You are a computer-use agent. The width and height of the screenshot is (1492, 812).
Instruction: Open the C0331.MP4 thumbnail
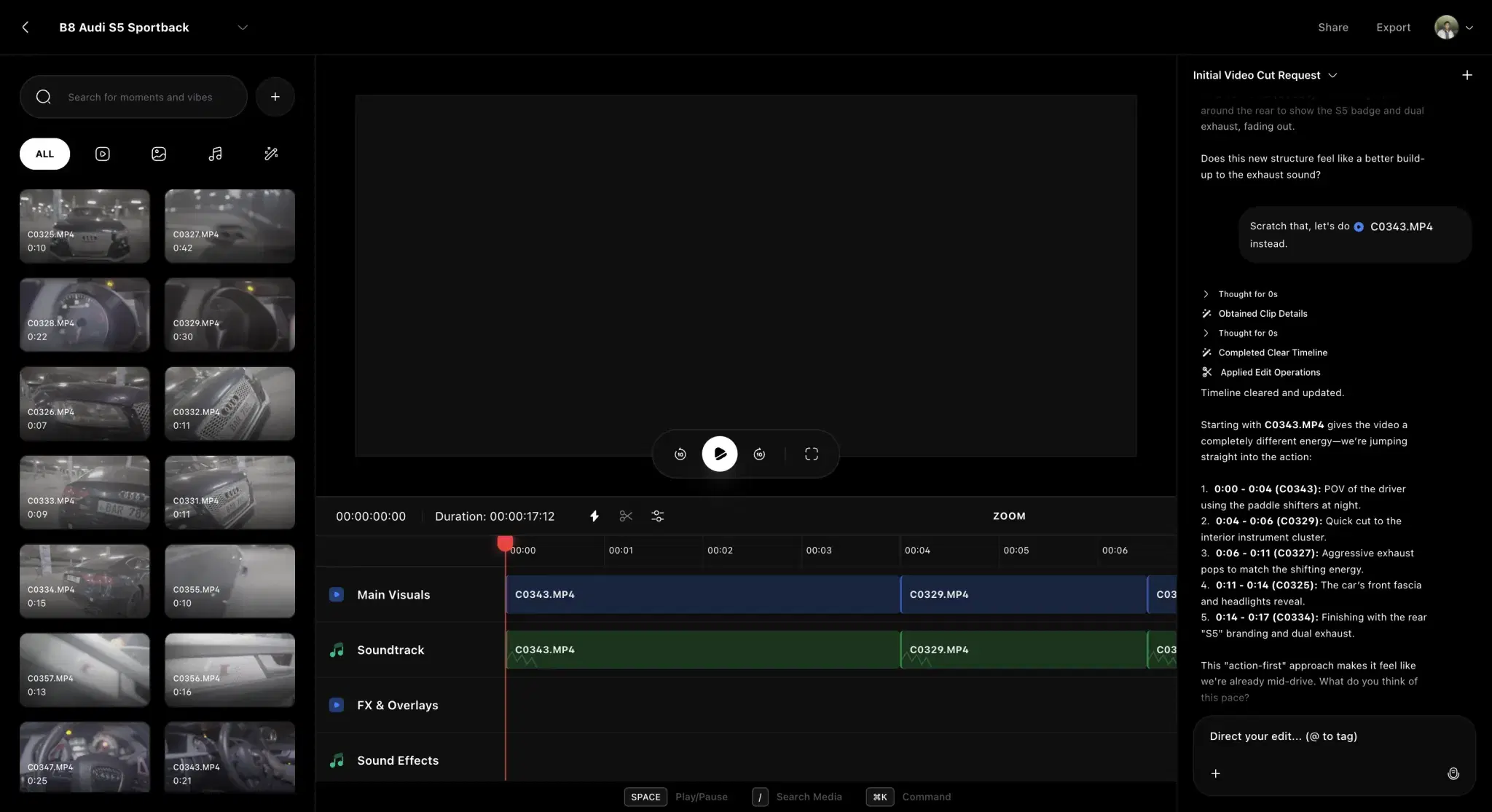[229, 492]
